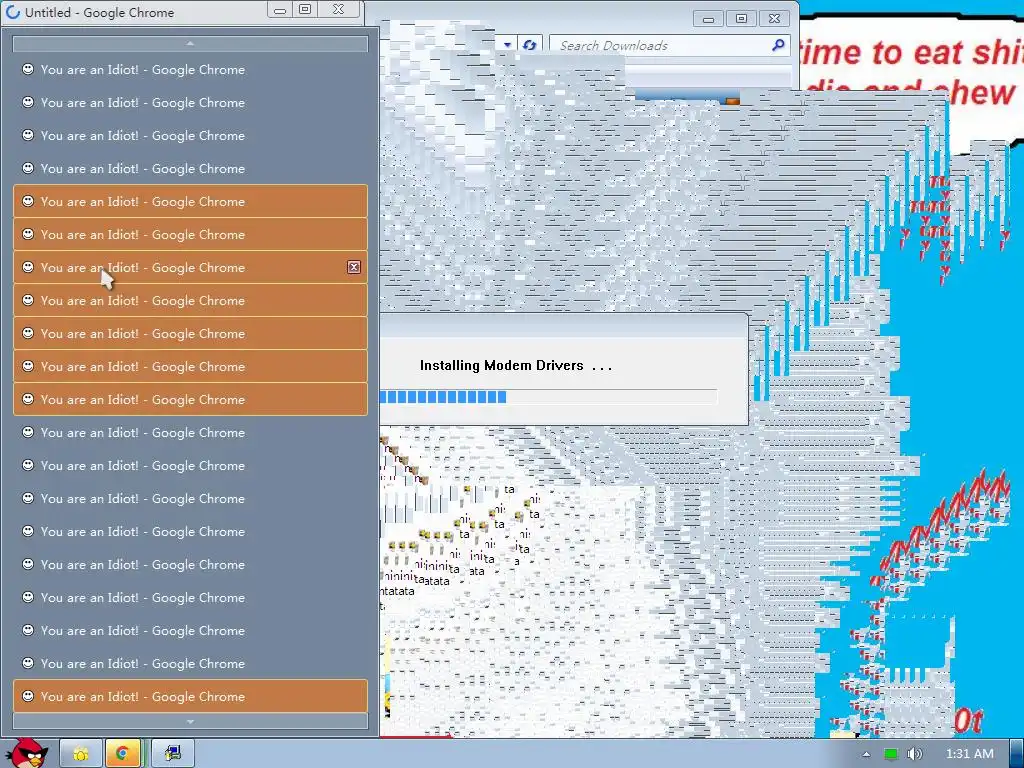Open the Angry Birds Start button
Viewport: 1024px width, 768px height.
[x=26, y=754]
